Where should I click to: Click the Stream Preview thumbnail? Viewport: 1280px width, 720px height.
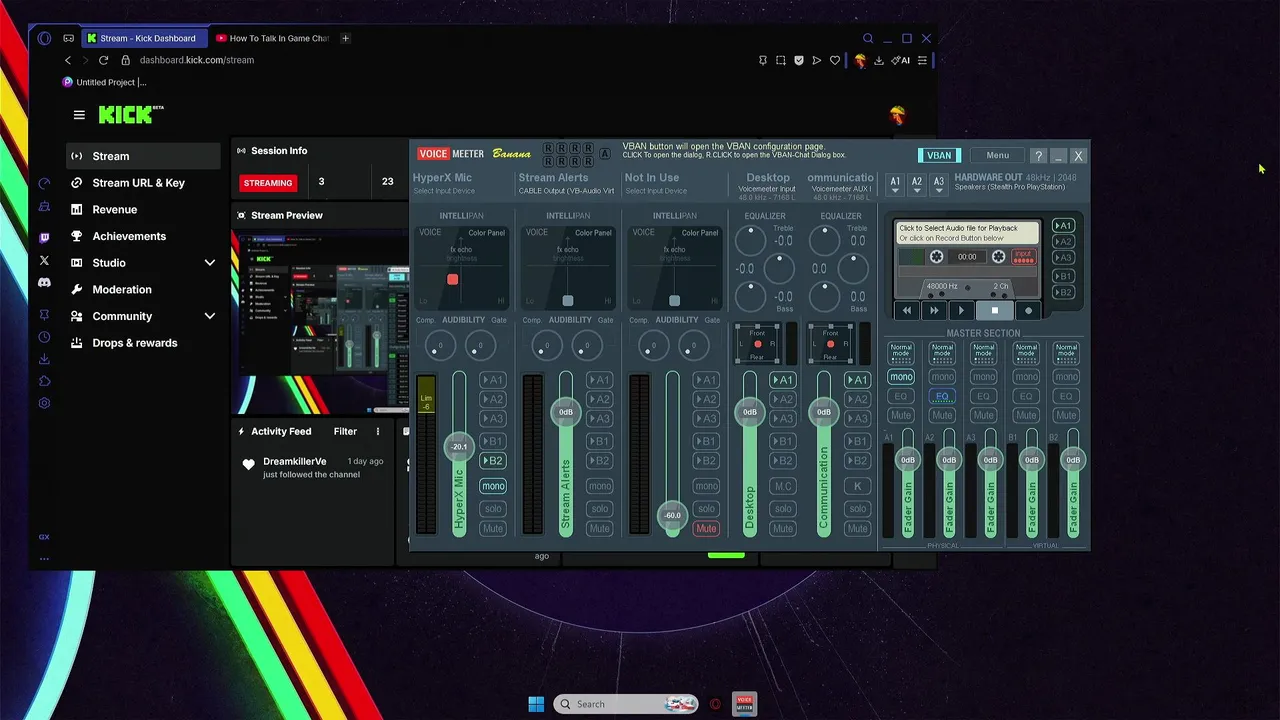pyautogui.click(x=321, y=322)
